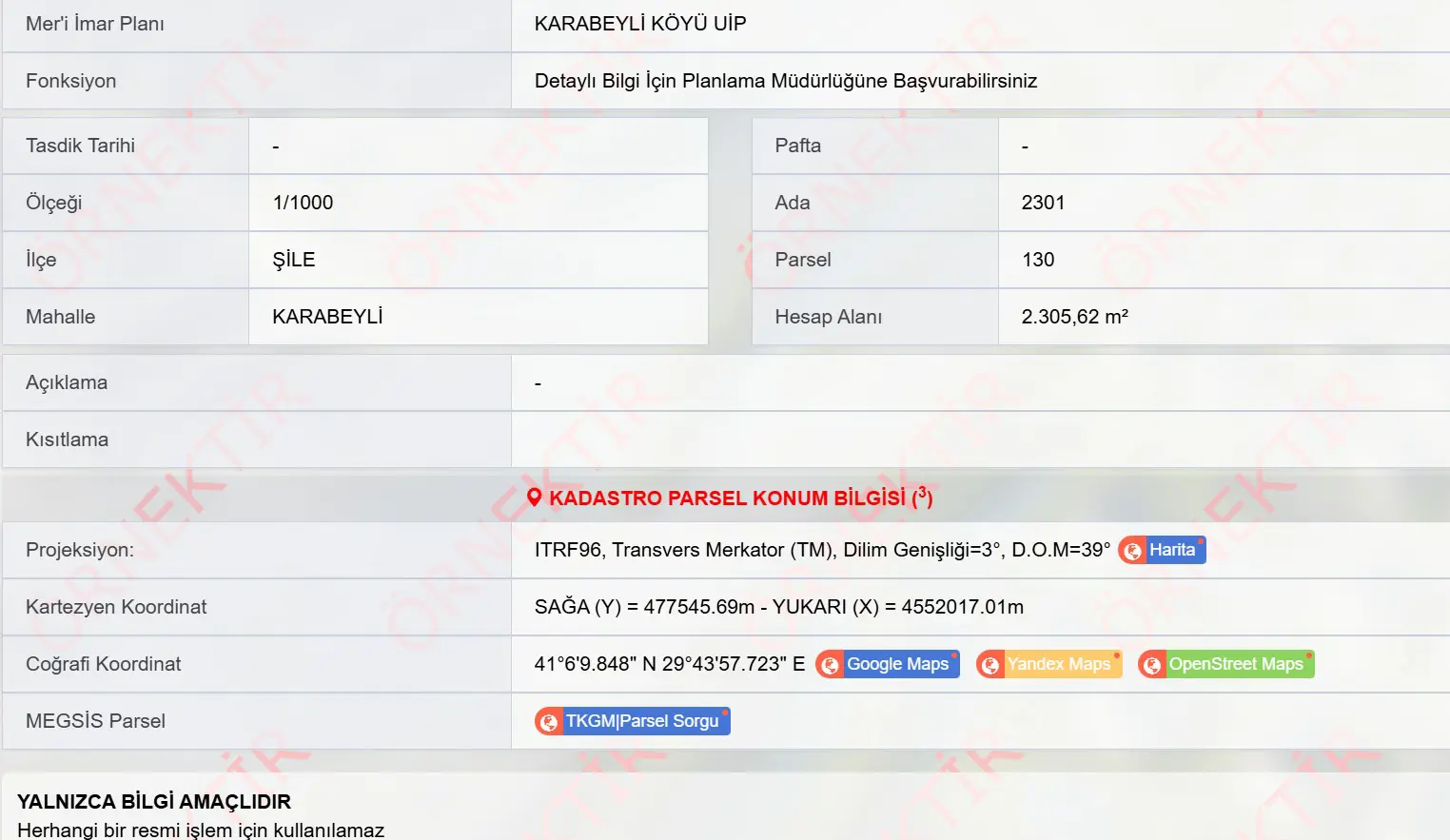Image resolution: width=1450 pixels, height=840 pixels.
Task: Select Hesap Alanı value 2.305,62 m²
Action: [1074, 317]
